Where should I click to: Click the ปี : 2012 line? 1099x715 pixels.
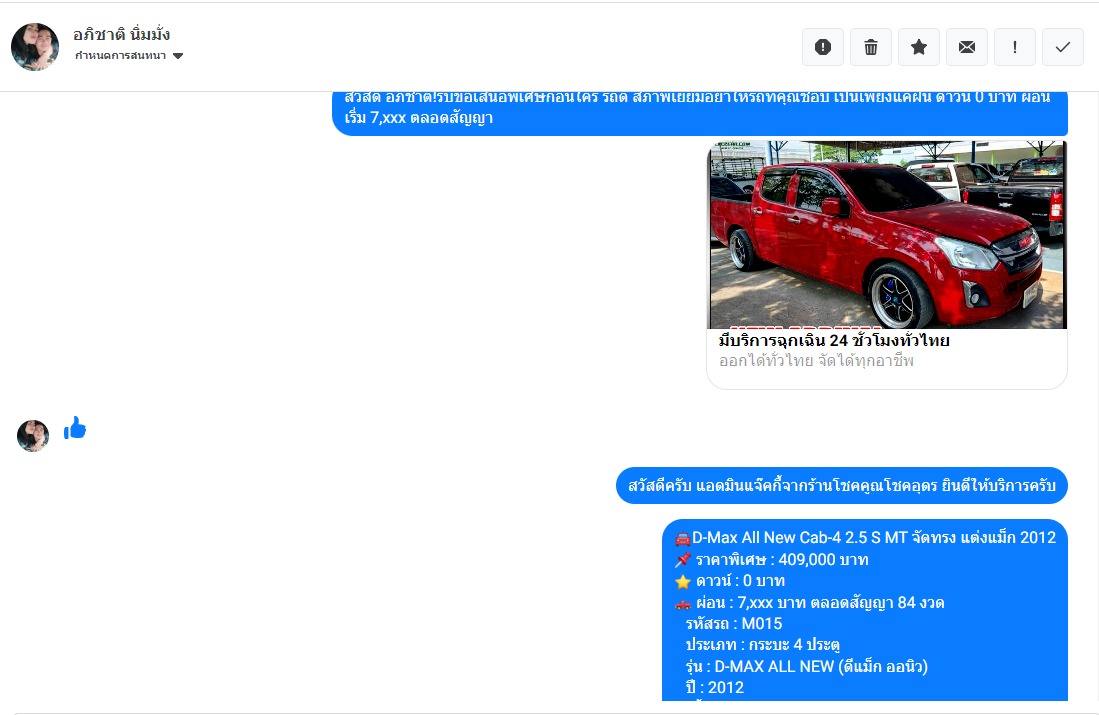click(715, 688)
